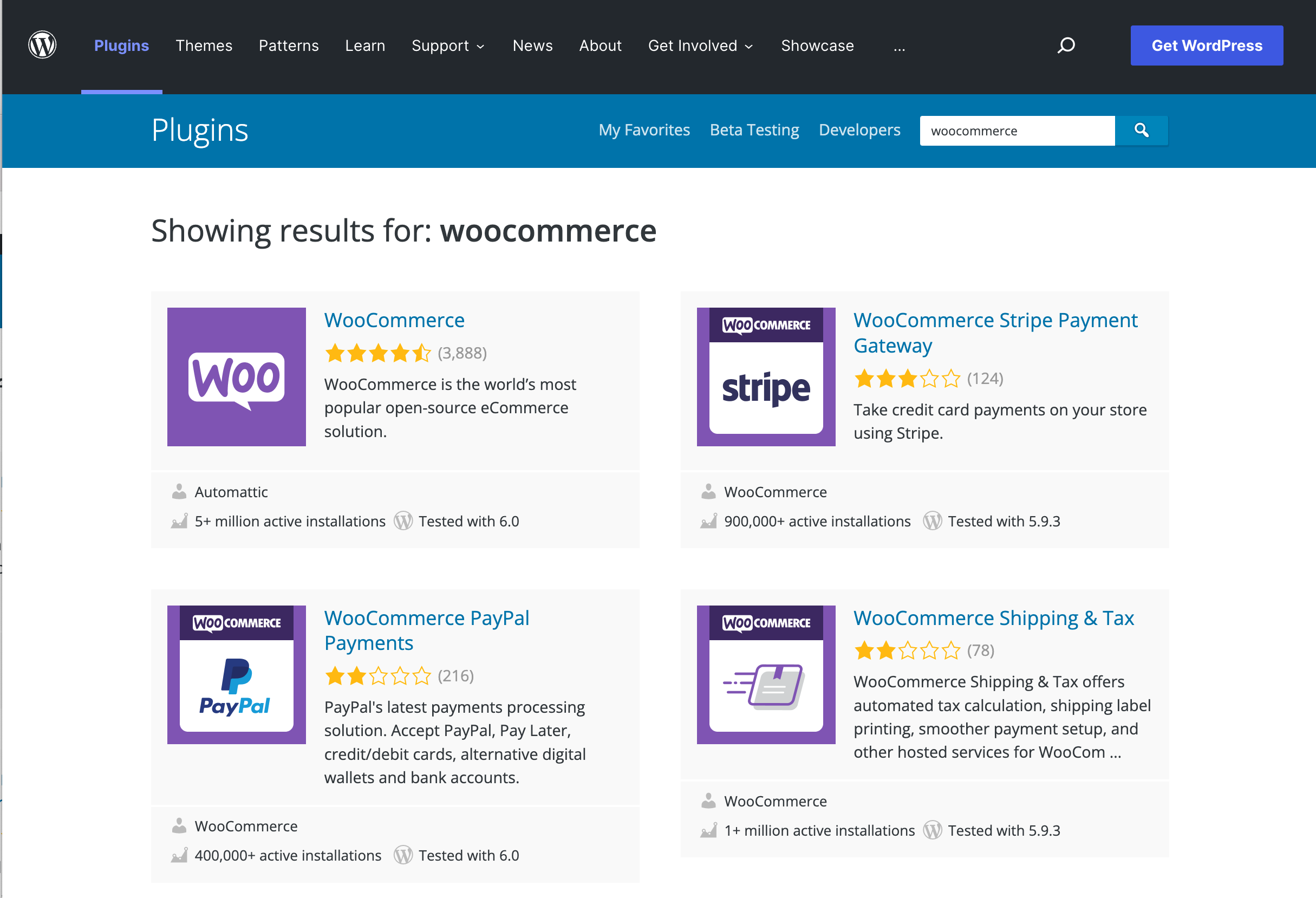Open the About menu item
1316x898 pixels.
[600, 45]
